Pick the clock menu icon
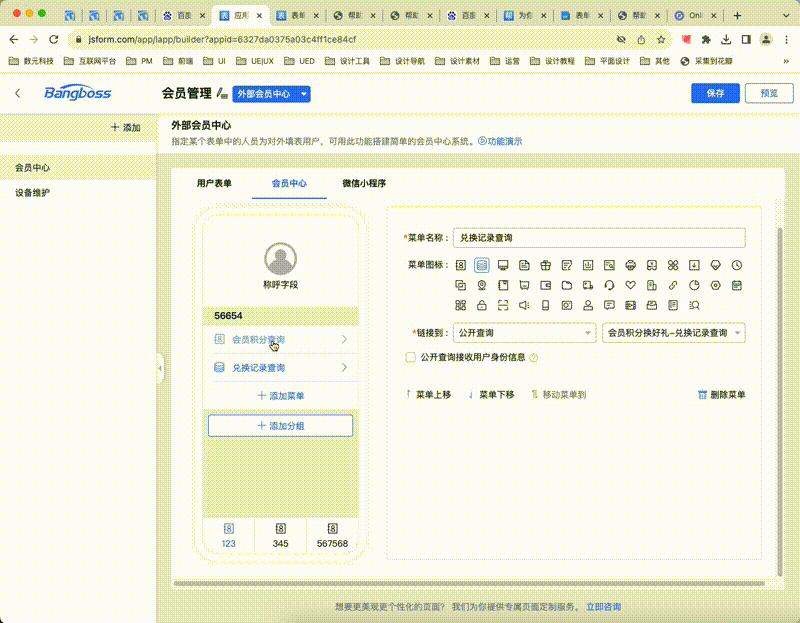This screenshot has width=800, height=623. pos(736,265)
